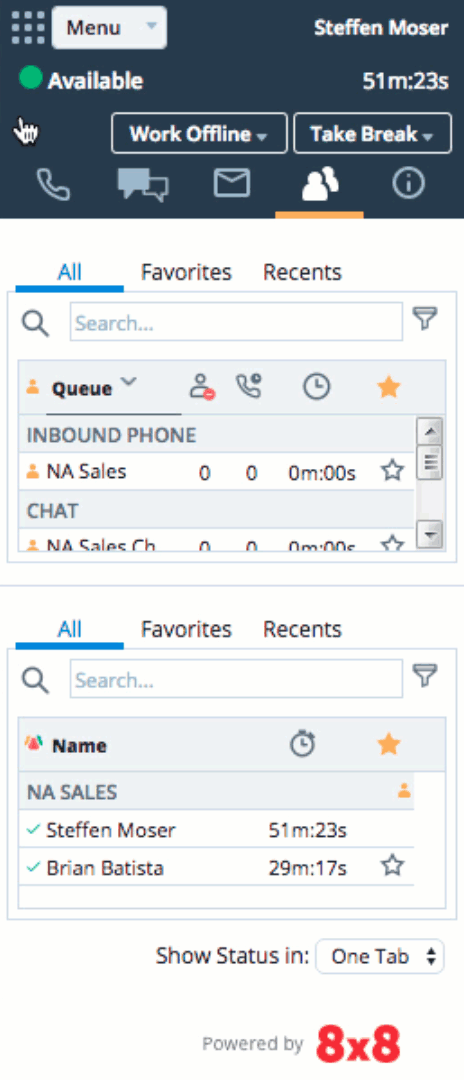Image resolution: width=464 pixels, height=1080 pixels.
Task: Toggle favorites star in queue header
Action: (x=389, y=388)
